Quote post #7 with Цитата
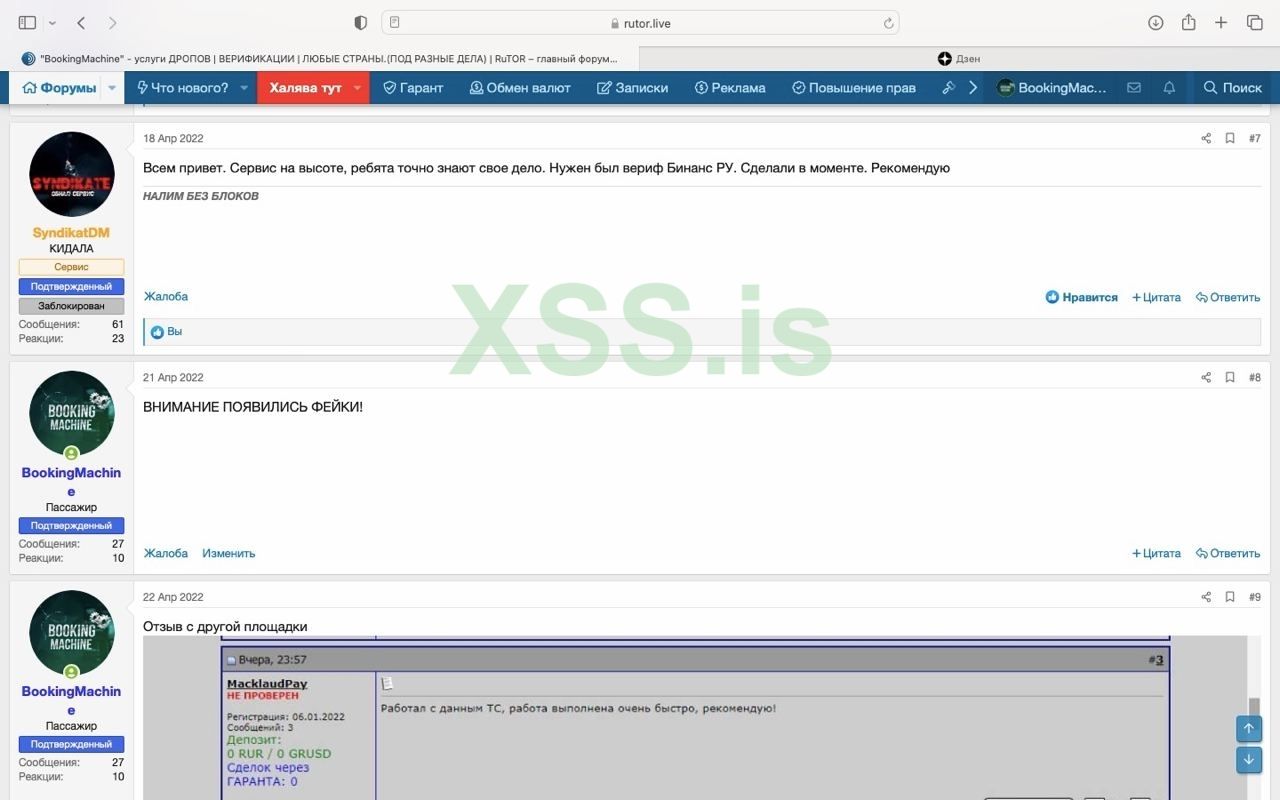The image size is (1280, 800). (1156, 297)
